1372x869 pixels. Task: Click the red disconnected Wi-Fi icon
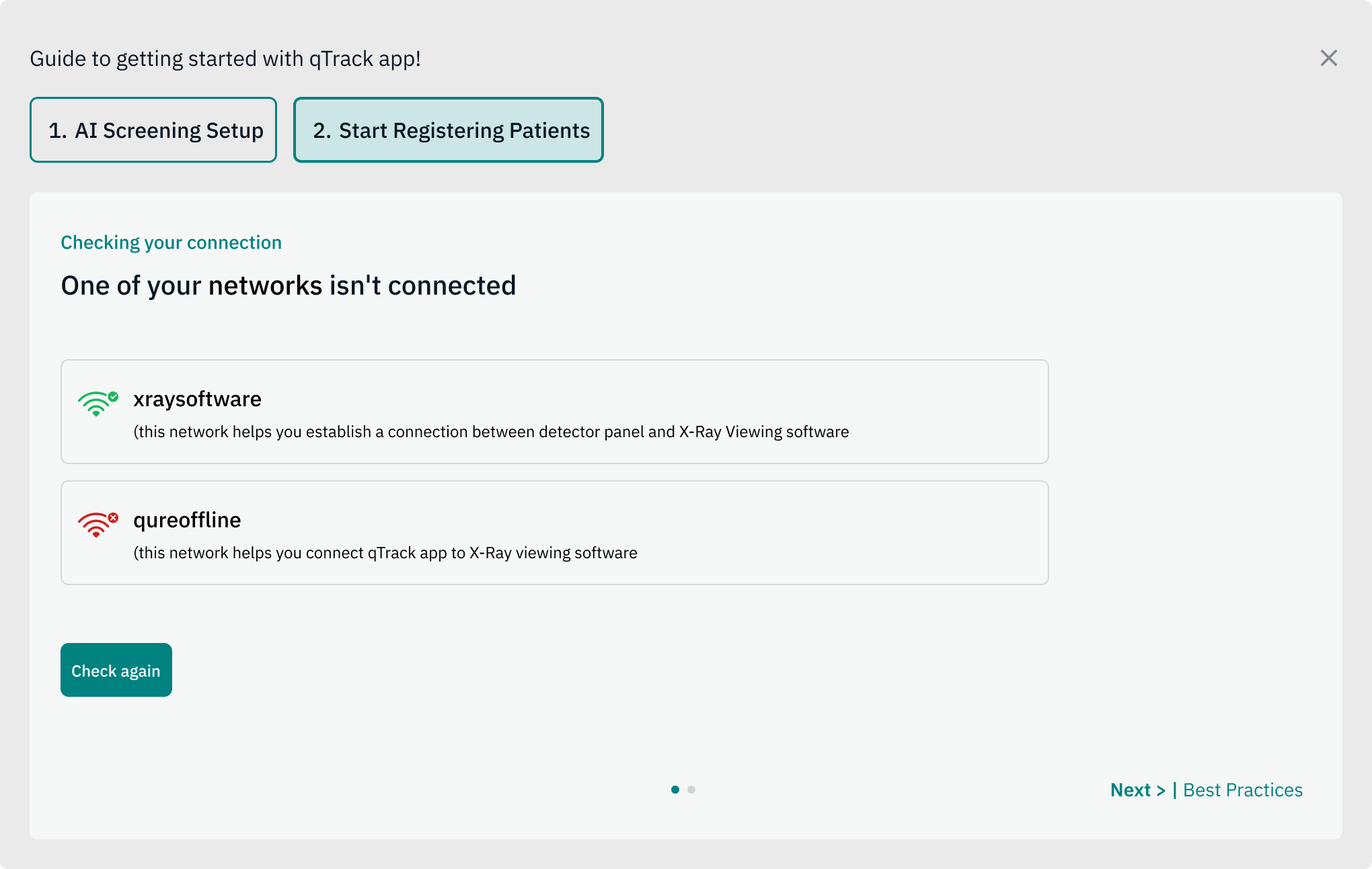98,524
